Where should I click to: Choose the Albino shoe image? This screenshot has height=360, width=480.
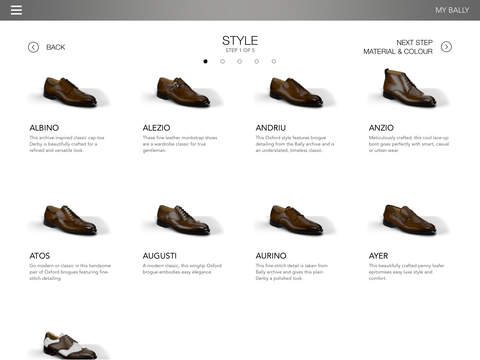(x=70, y=91)
